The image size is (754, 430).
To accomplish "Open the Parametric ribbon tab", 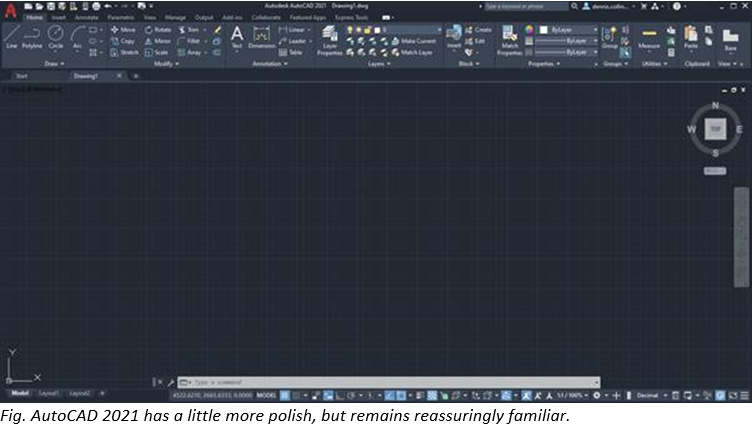I will [121, 17].
